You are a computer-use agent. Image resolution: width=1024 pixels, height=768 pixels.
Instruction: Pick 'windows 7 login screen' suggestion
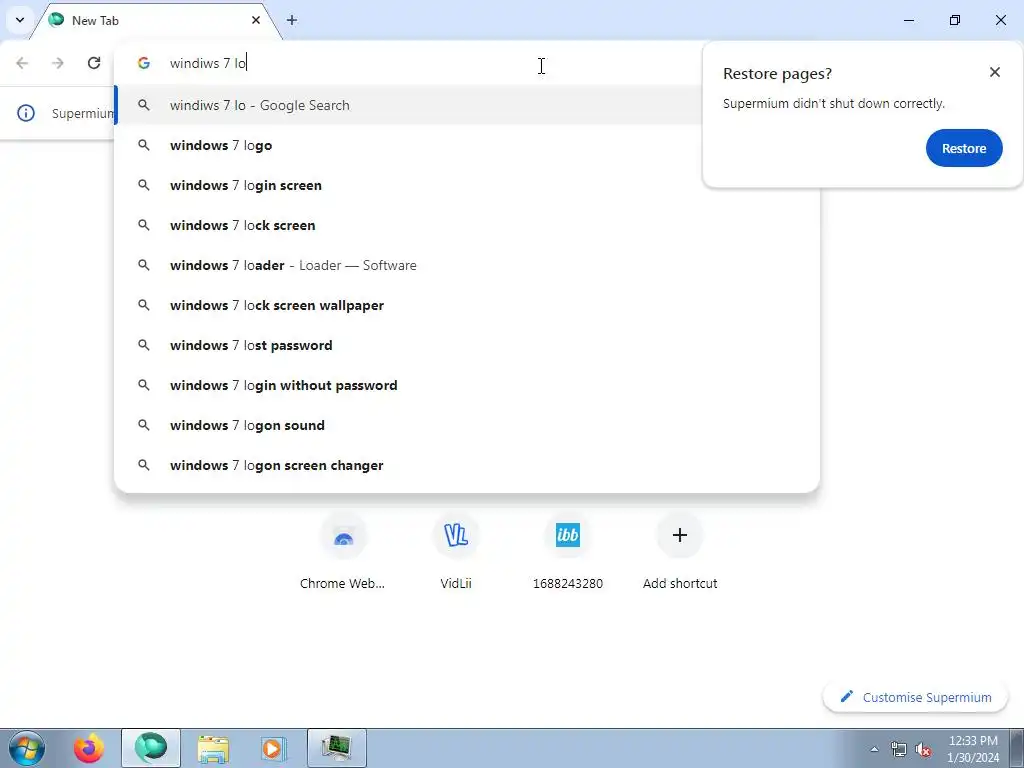coord(467,185)
